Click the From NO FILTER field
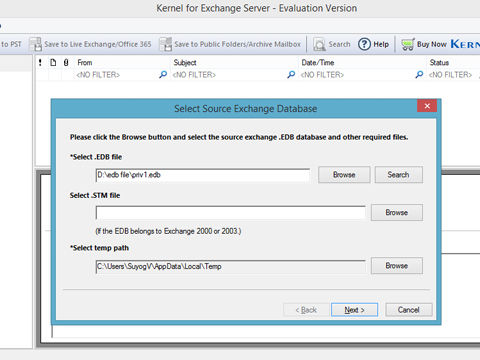The width and height of the screenshot is (480, 360). pyautogui.click(x=98, y=75)
